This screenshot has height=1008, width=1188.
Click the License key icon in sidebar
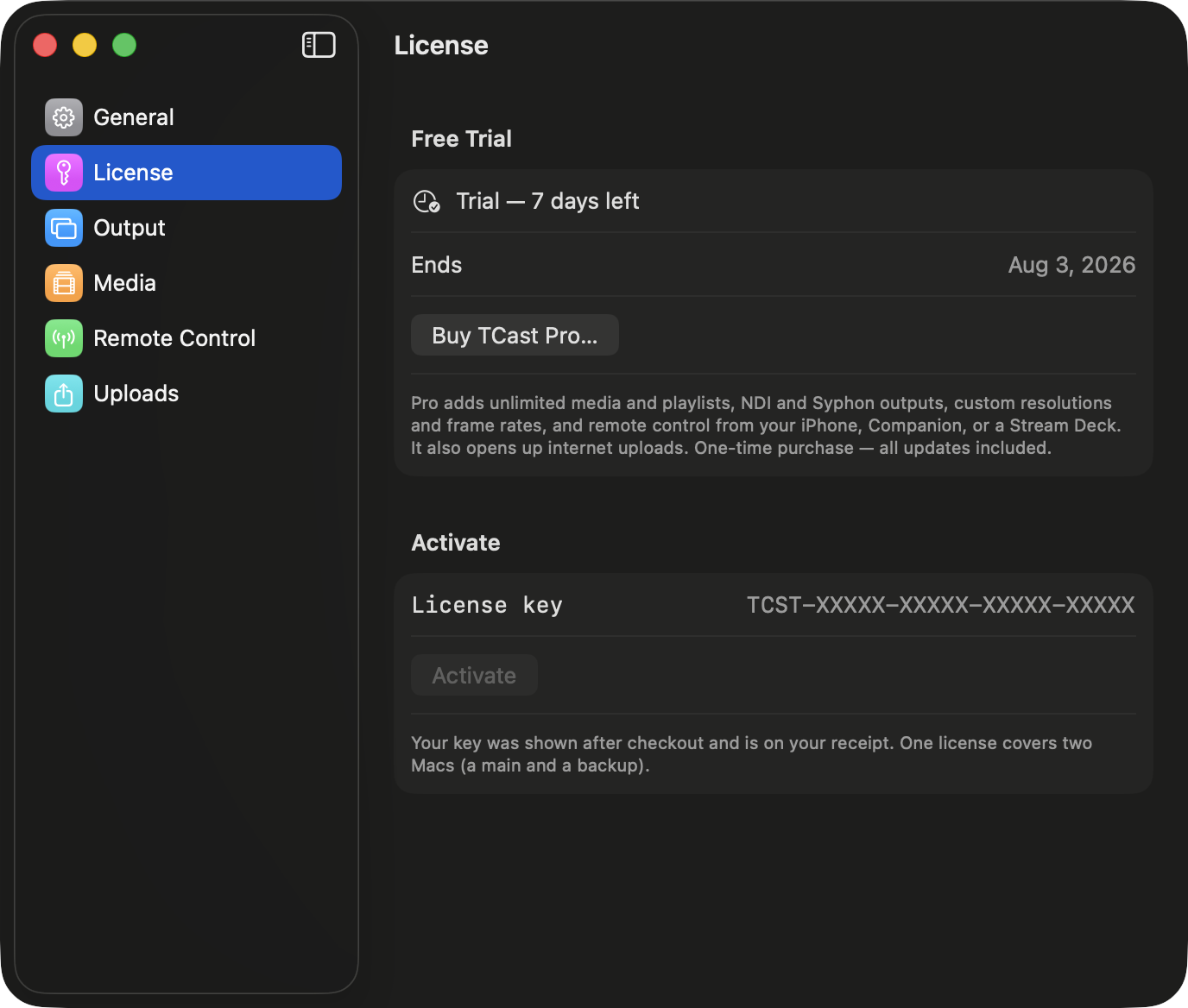coord(64,173)
